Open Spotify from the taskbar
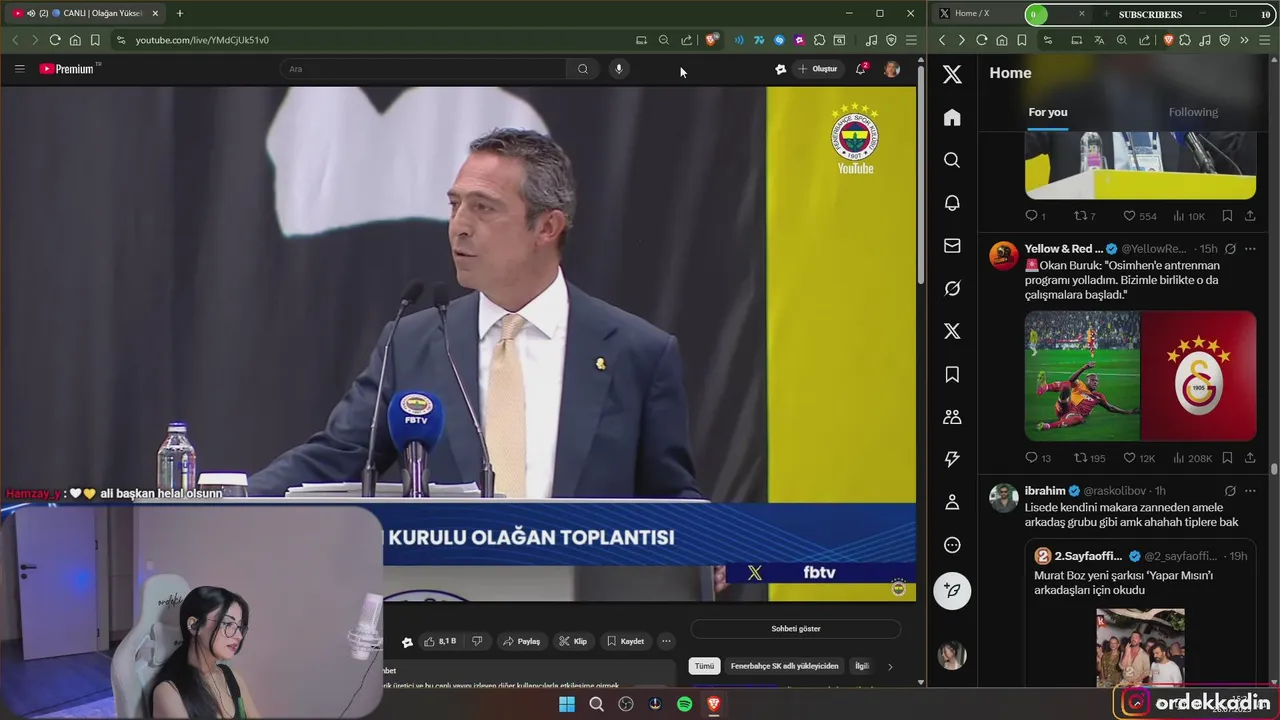1280x720 pixels. [x=684, y=704]
